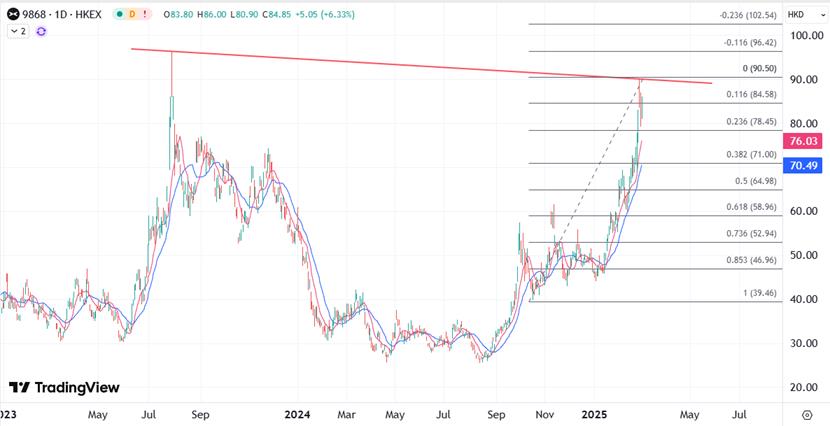The height and width of the screenshot is (426, 830).
Task: Click the blue 70.49 price label
Action: point(804,165)
